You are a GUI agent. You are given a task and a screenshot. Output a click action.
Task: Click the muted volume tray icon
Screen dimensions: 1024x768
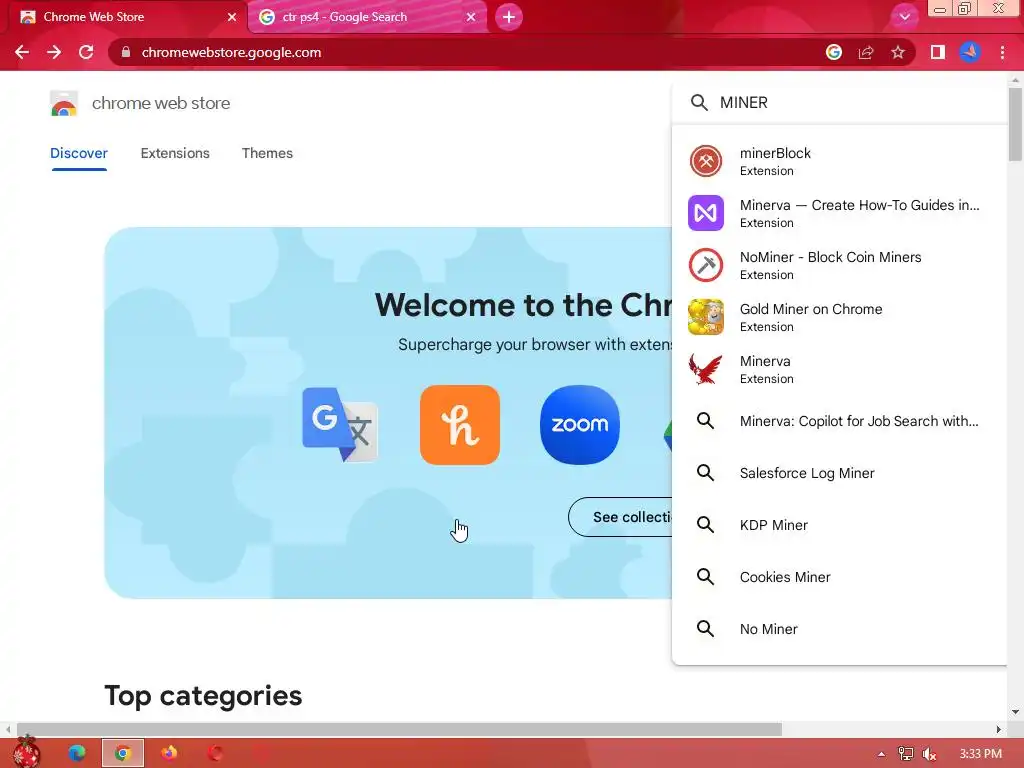929,754
